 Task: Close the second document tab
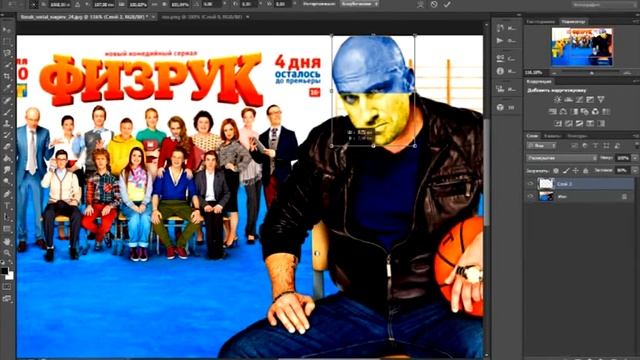248,17
